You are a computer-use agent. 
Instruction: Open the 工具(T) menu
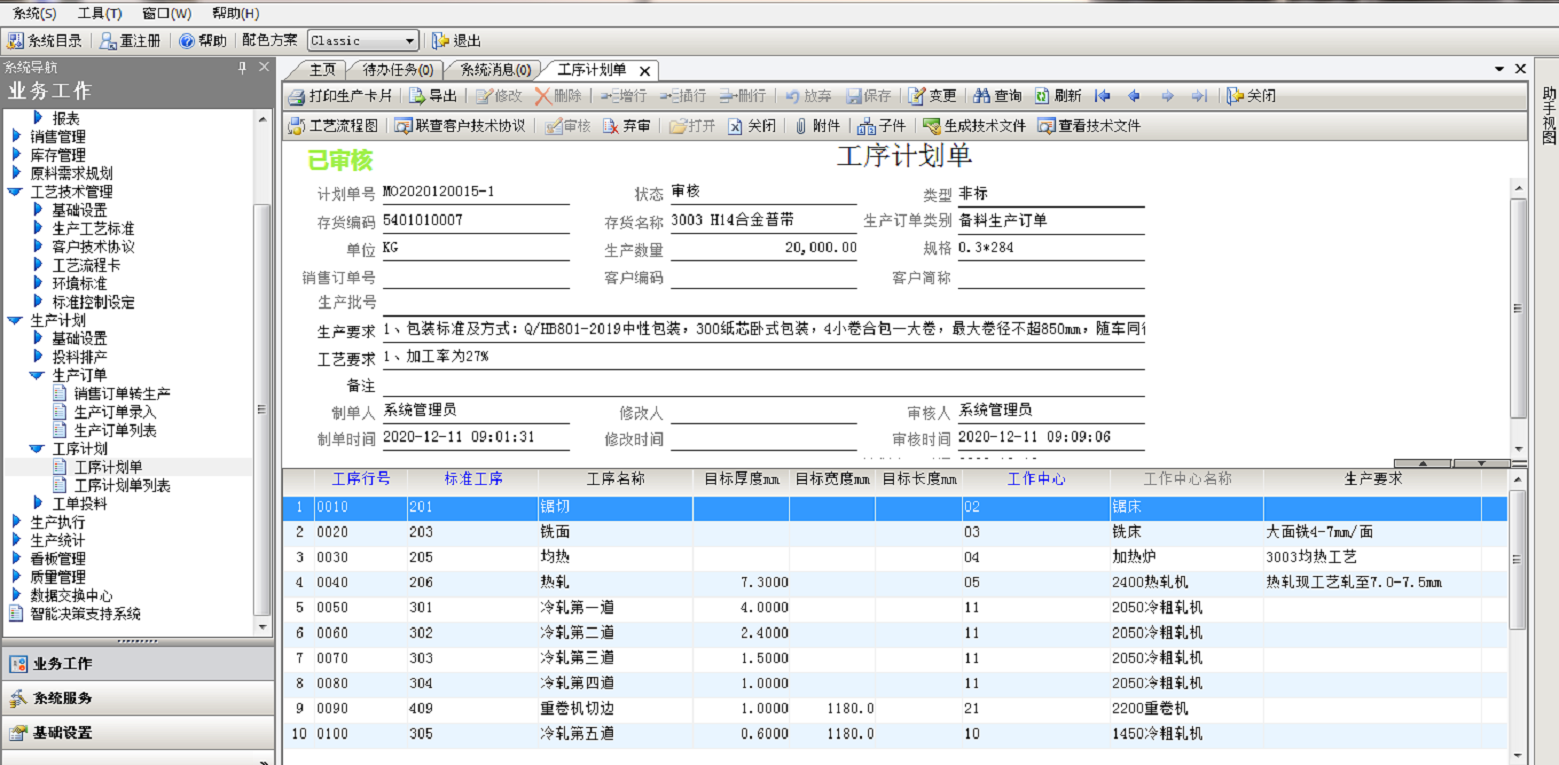pyautogui.click(x=99, y=14)
